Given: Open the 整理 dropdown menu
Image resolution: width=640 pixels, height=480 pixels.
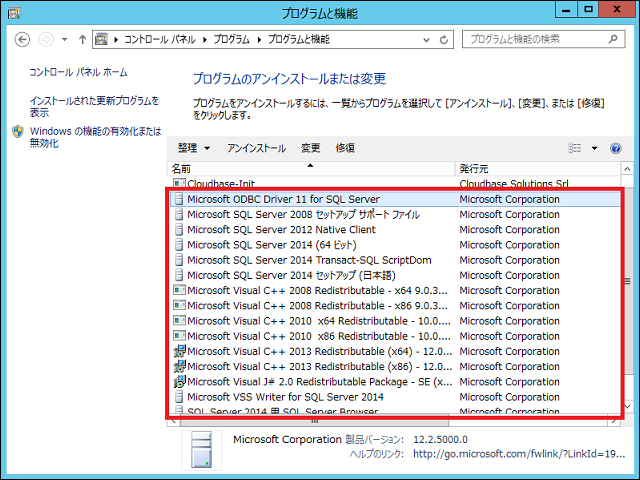Looking at the screenshot, I should pyautogui.click(x=194, y=148).
